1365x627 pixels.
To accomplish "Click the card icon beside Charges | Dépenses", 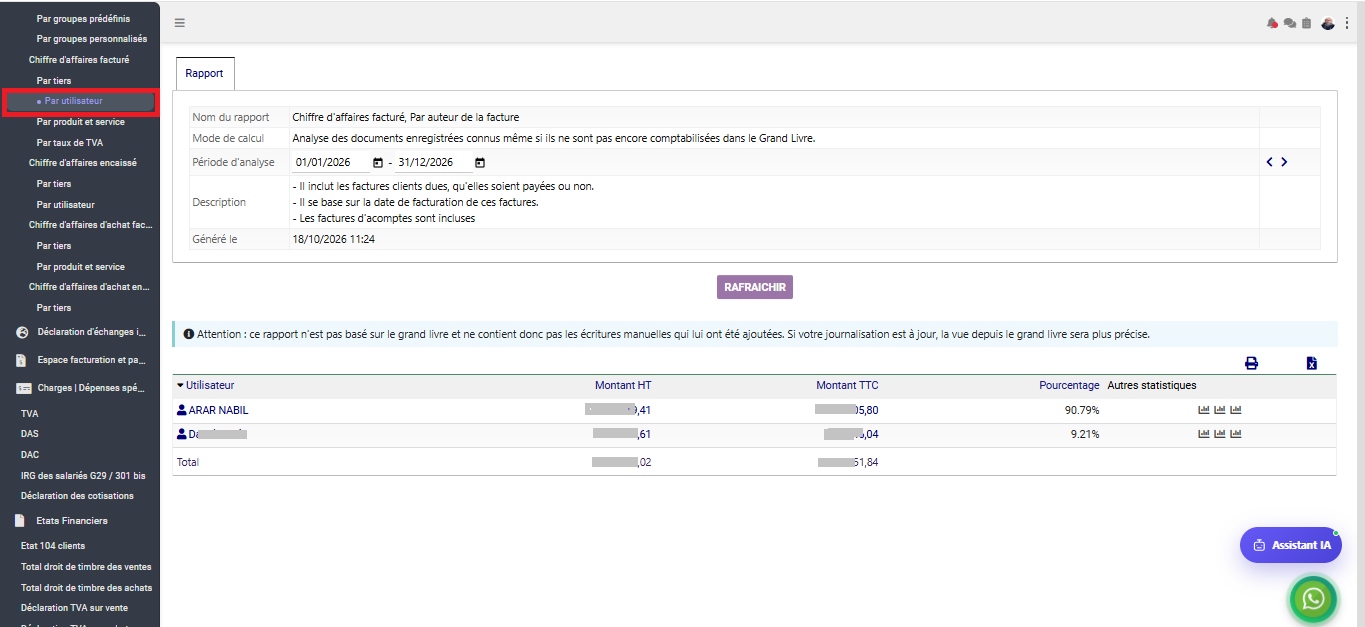I will point(23,388).
